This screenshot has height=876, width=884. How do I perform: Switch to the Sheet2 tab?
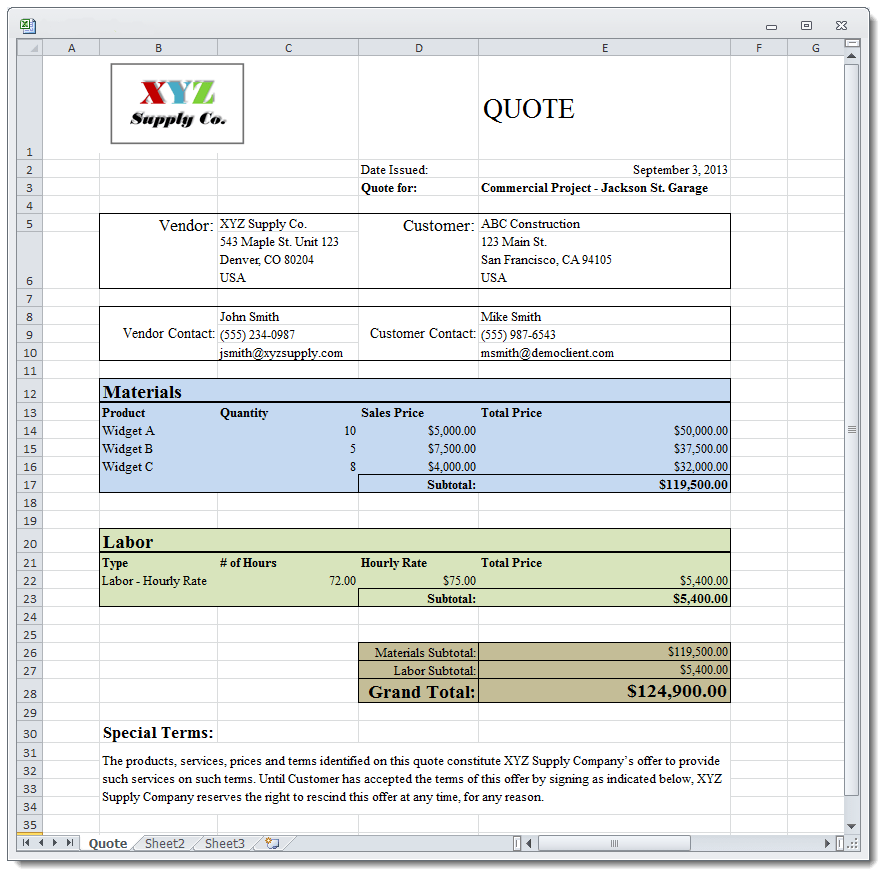tap(164, 844)
